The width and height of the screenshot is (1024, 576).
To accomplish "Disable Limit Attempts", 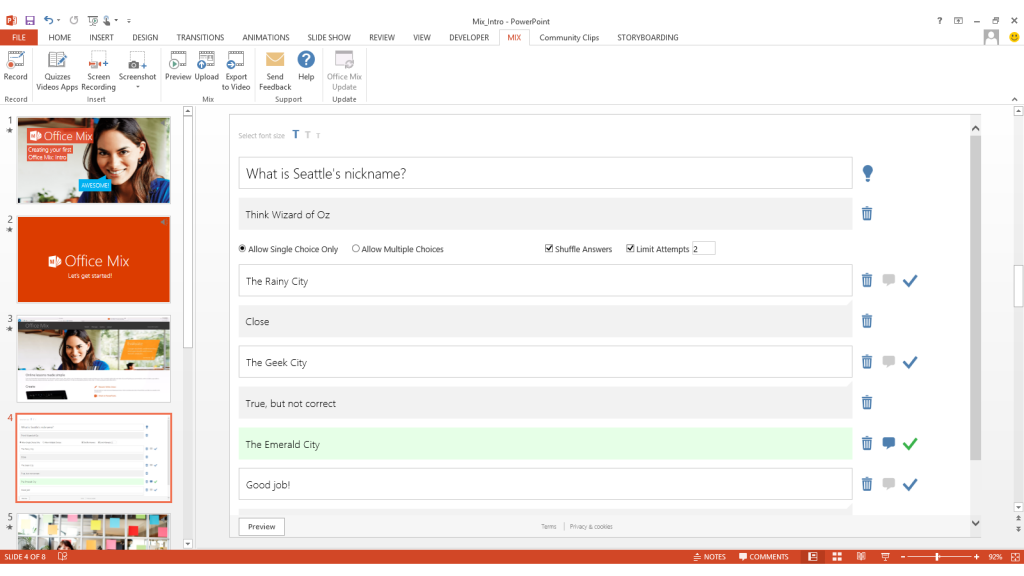I will 631,248.
